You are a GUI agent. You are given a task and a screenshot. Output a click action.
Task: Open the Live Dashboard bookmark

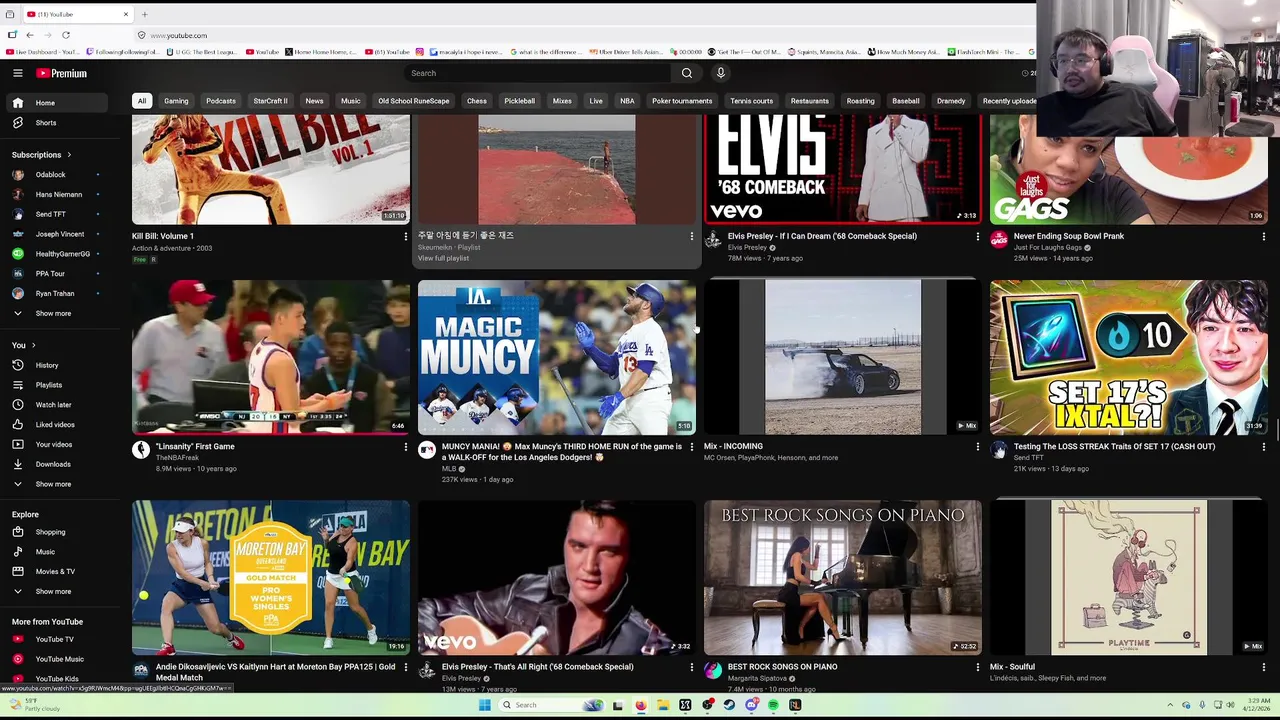coord(41,52)
